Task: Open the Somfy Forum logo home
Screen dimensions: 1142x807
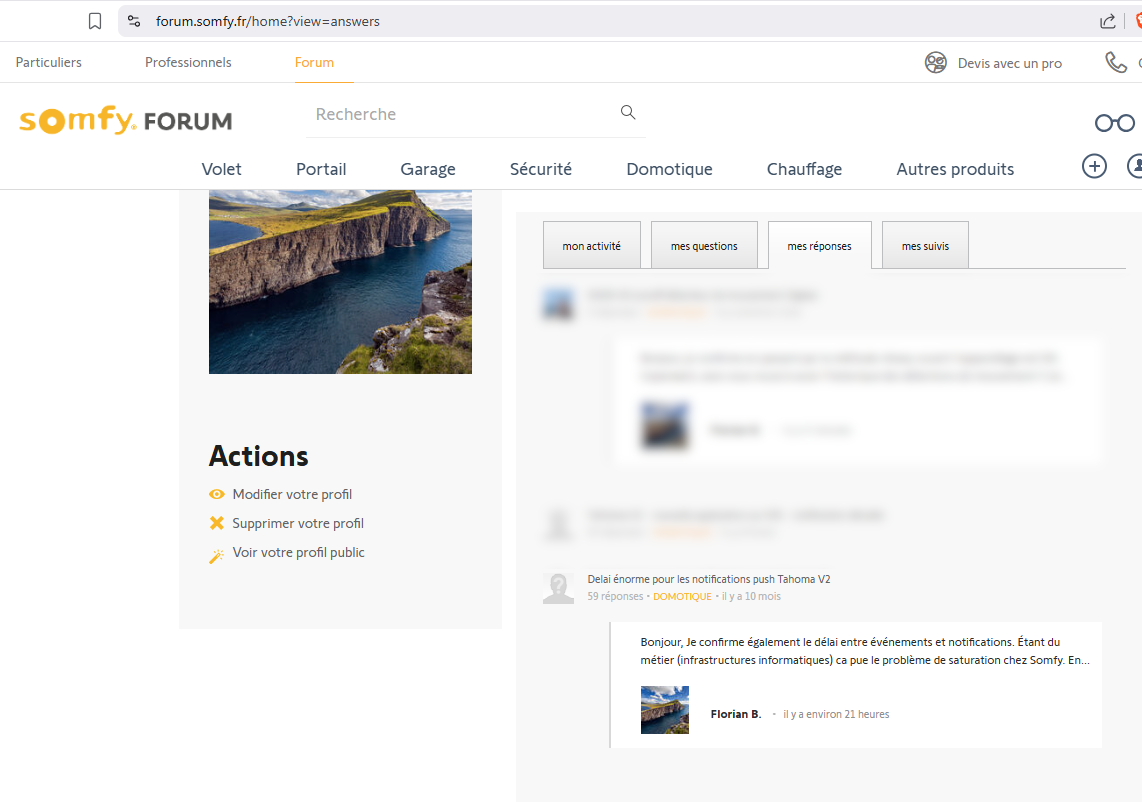Action: 126,121
